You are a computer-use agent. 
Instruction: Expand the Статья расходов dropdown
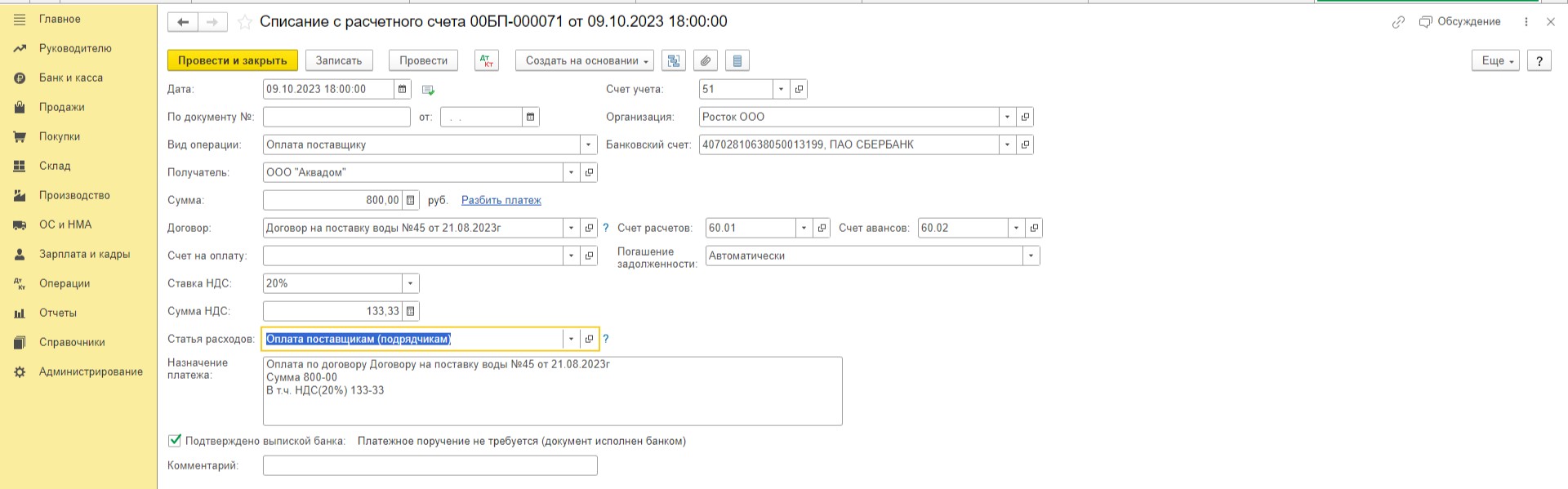point(572,339)
